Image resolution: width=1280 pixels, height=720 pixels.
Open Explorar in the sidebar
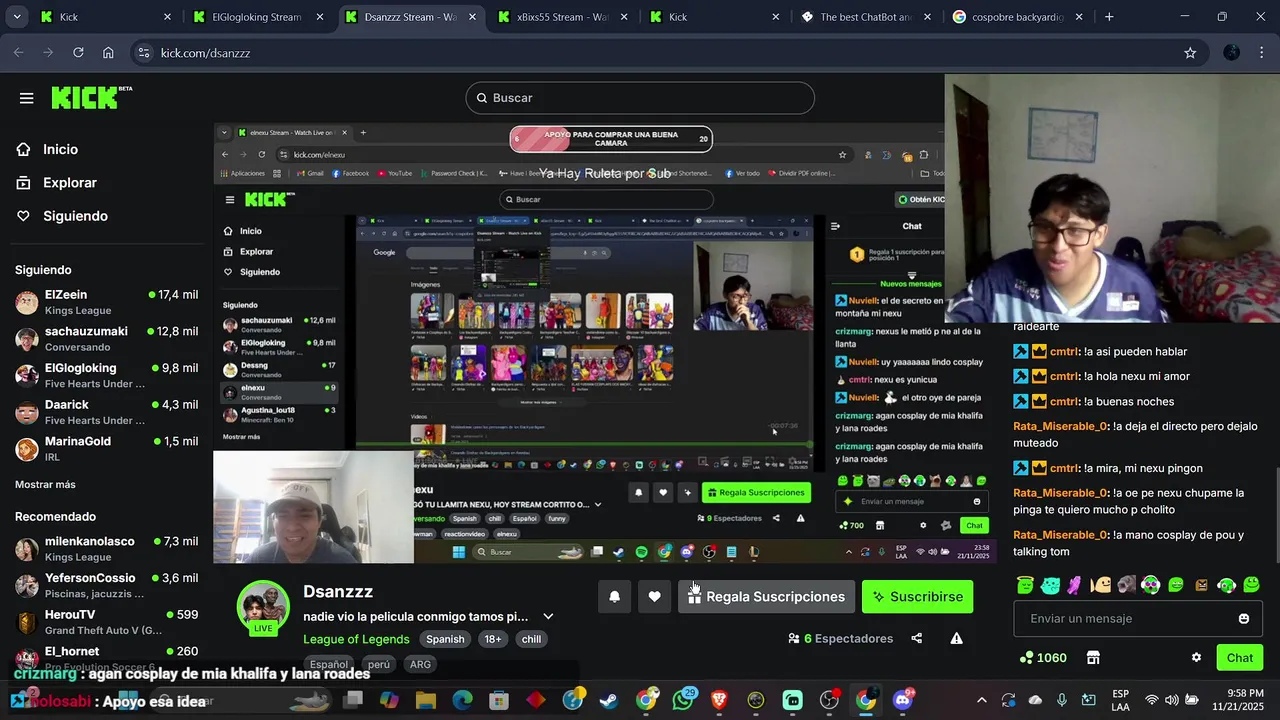click(69, 183)
